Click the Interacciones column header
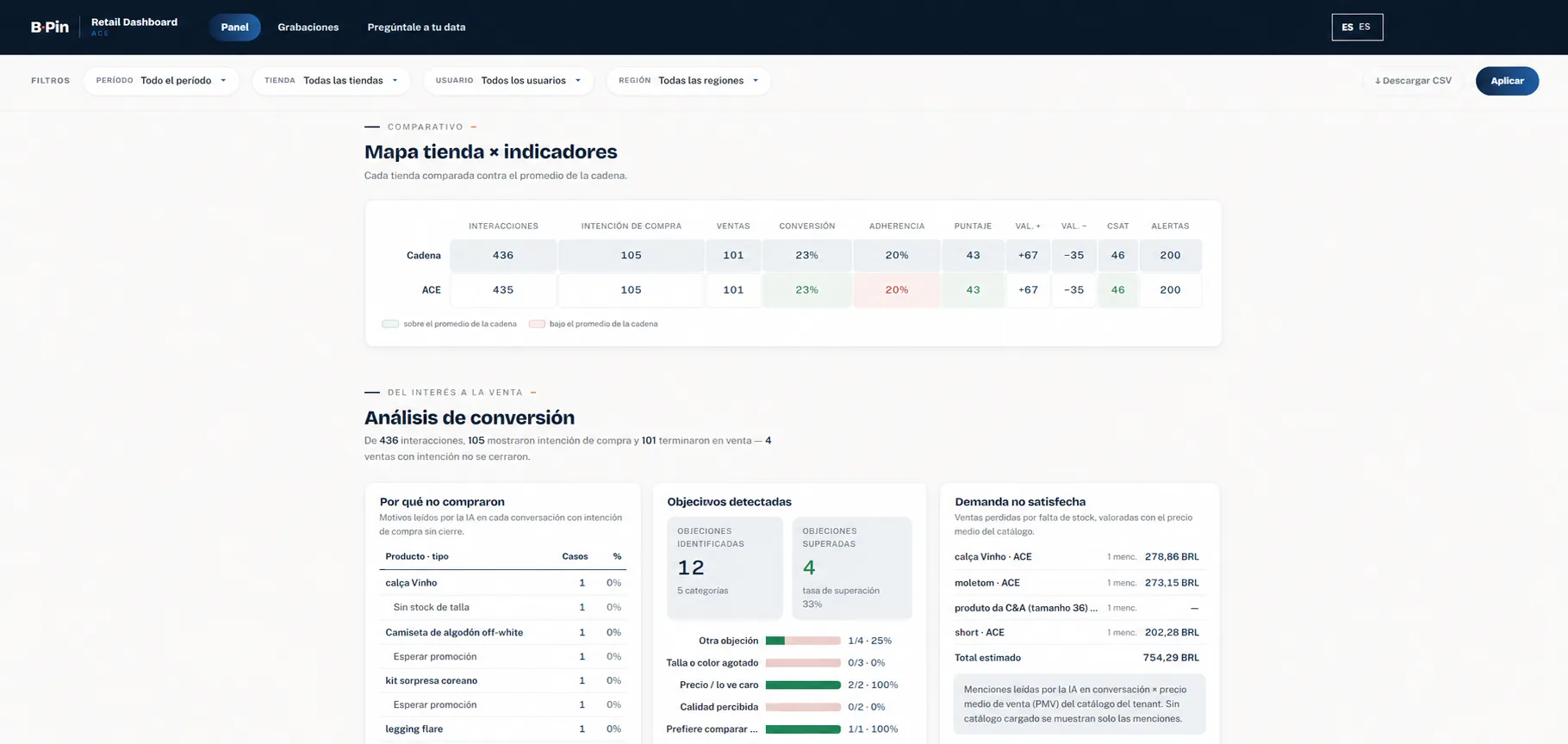Screen dimensions: 1568x744 (503, 226)
